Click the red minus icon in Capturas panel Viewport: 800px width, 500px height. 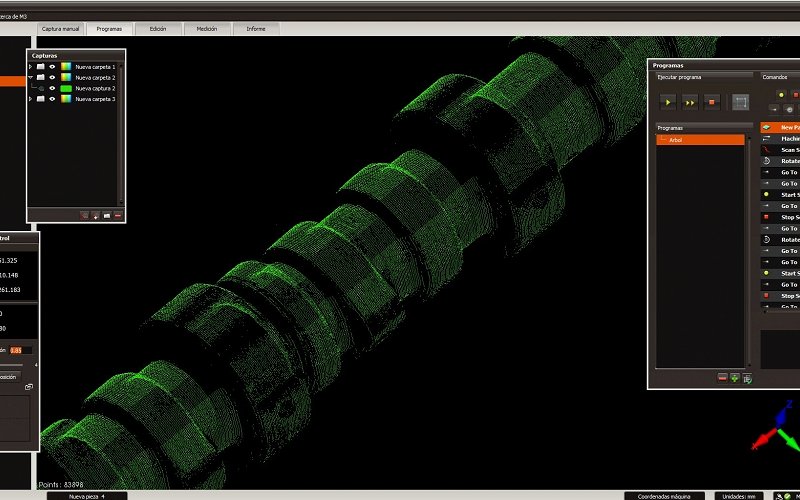(x=118, y=215)
